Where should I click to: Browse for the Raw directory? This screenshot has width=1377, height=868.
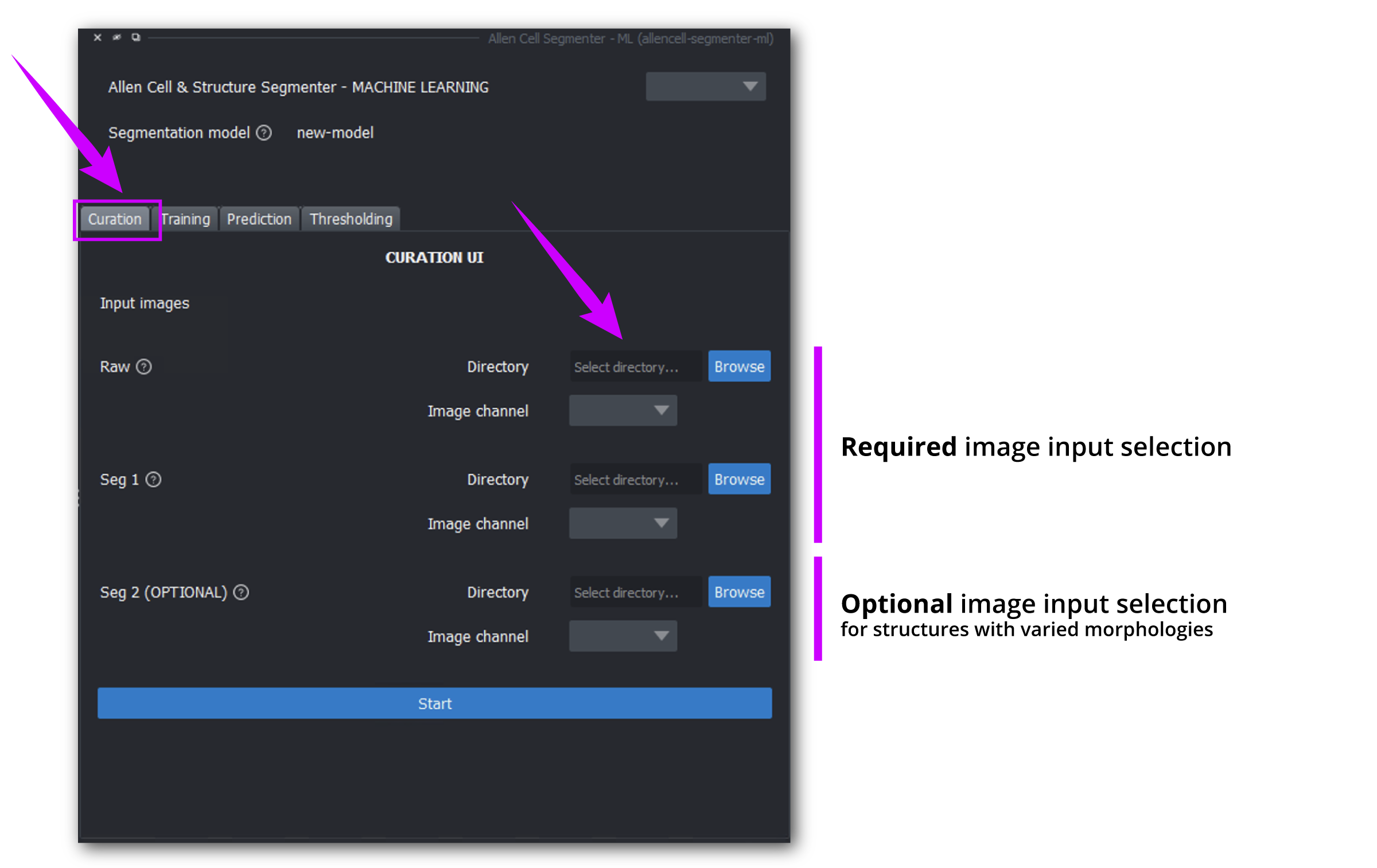[x=740, y=366]
